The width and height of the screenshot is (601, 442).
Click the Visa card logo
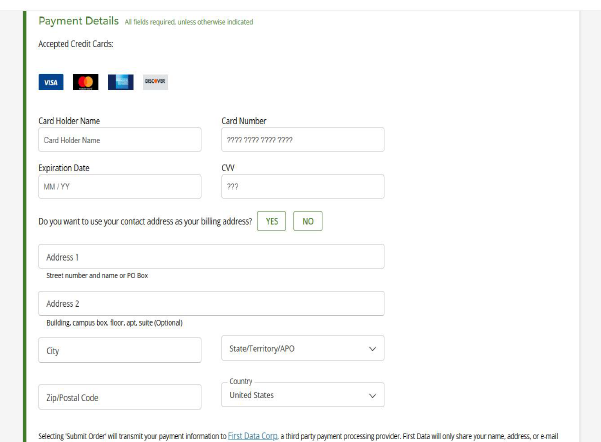click(51, 82)
